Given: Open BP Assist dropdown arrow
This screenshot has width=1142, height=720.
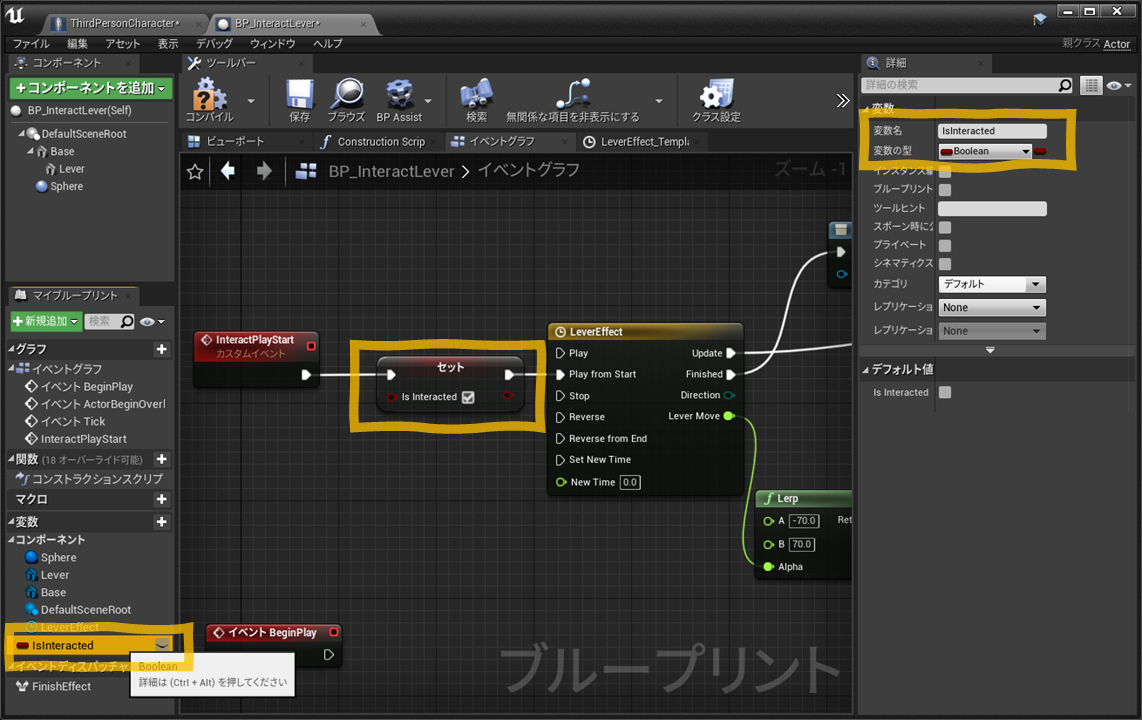Looking at the screenshot, I should point(428,101).
